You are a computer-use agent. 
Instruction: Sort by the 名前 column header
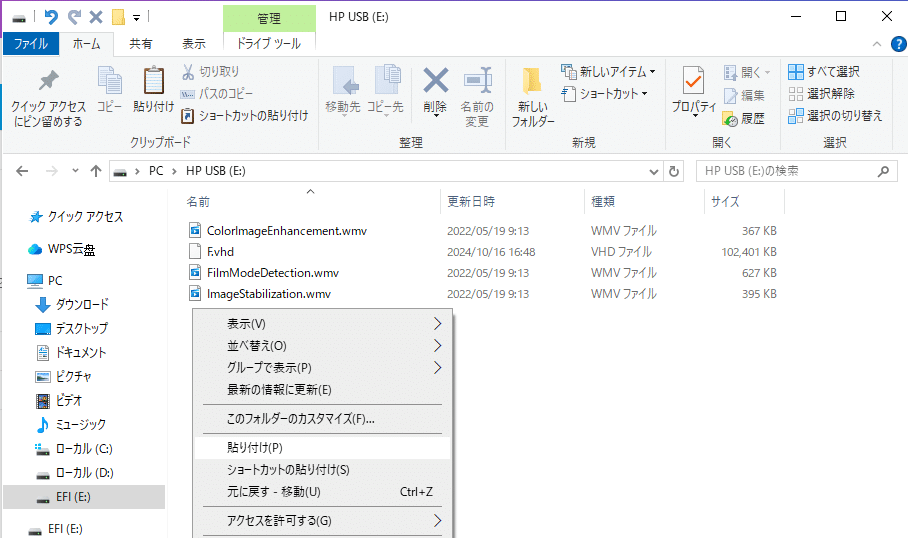pyautogui.click(x=198, y=202)
